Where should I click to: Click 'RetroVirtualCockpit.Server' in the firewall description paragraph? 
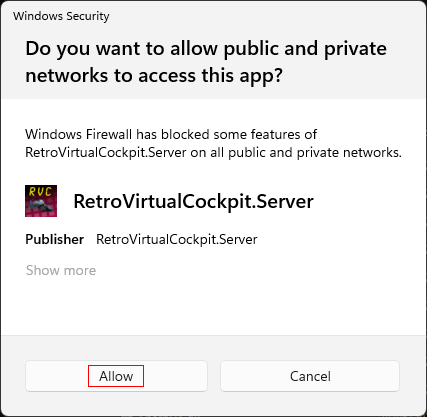(x=106, y=153)
